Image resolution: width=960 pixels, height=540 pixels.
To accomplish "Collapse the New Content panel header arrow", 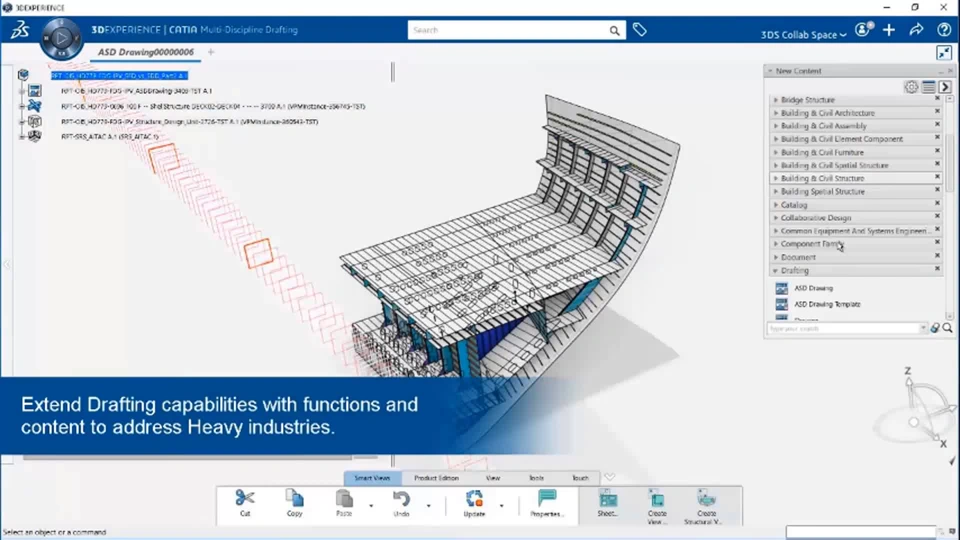I will click(x=770, y=71).
